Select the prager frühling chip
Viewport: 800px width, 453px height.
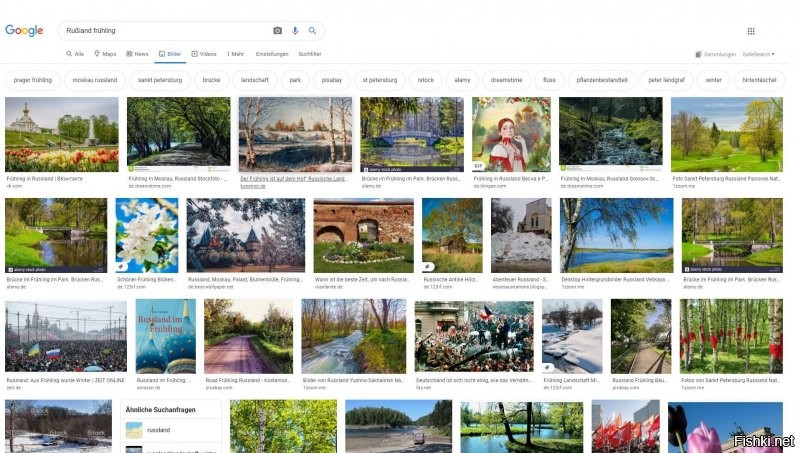(x=33, y=80)
